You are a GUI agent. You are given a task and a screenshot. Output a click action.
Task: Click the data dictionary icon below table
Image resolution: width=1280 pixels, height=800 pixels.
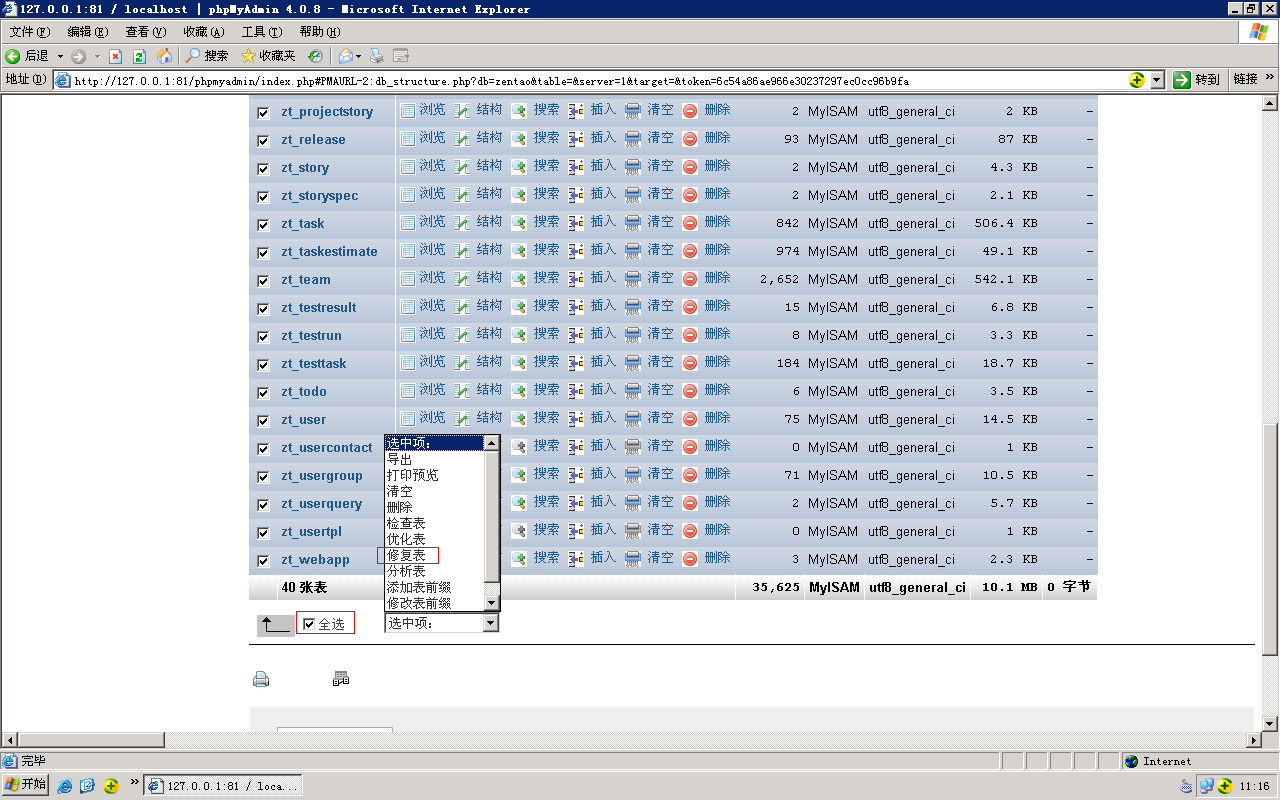coord(341,680)
